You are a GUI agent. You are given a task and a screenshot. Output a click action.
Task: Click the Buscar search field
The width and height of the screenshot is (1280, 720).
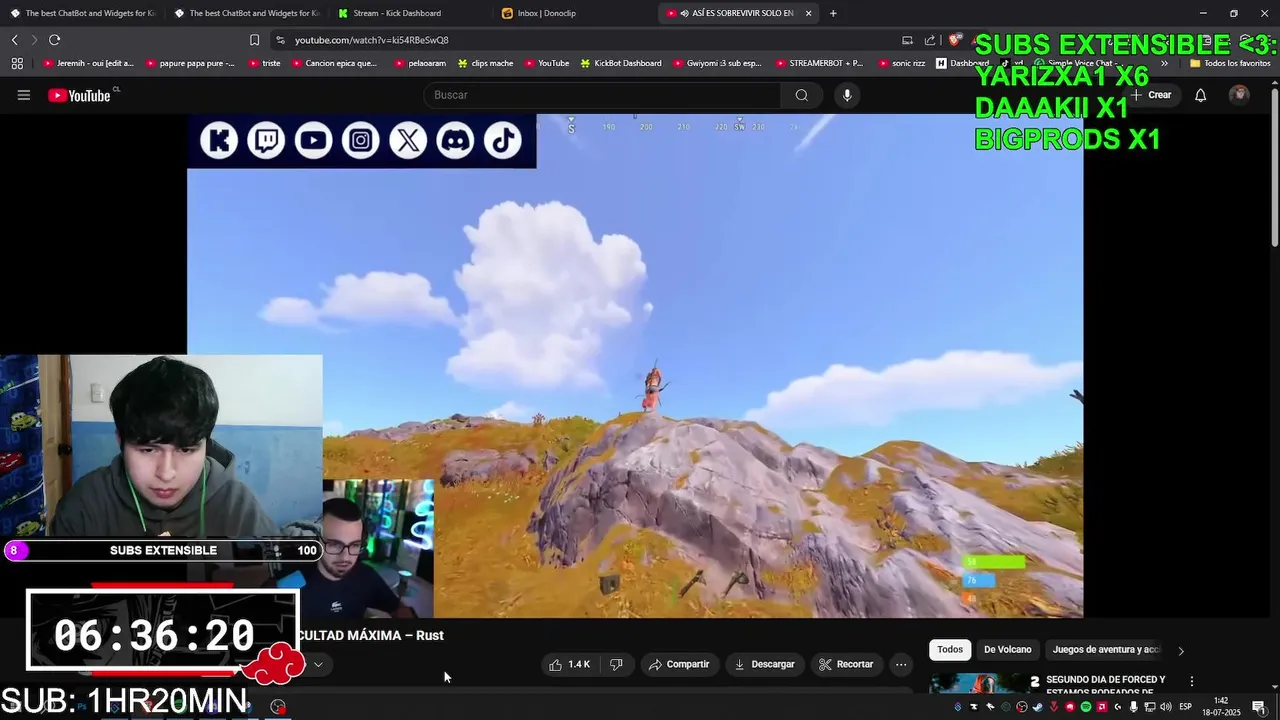[603, 95]
